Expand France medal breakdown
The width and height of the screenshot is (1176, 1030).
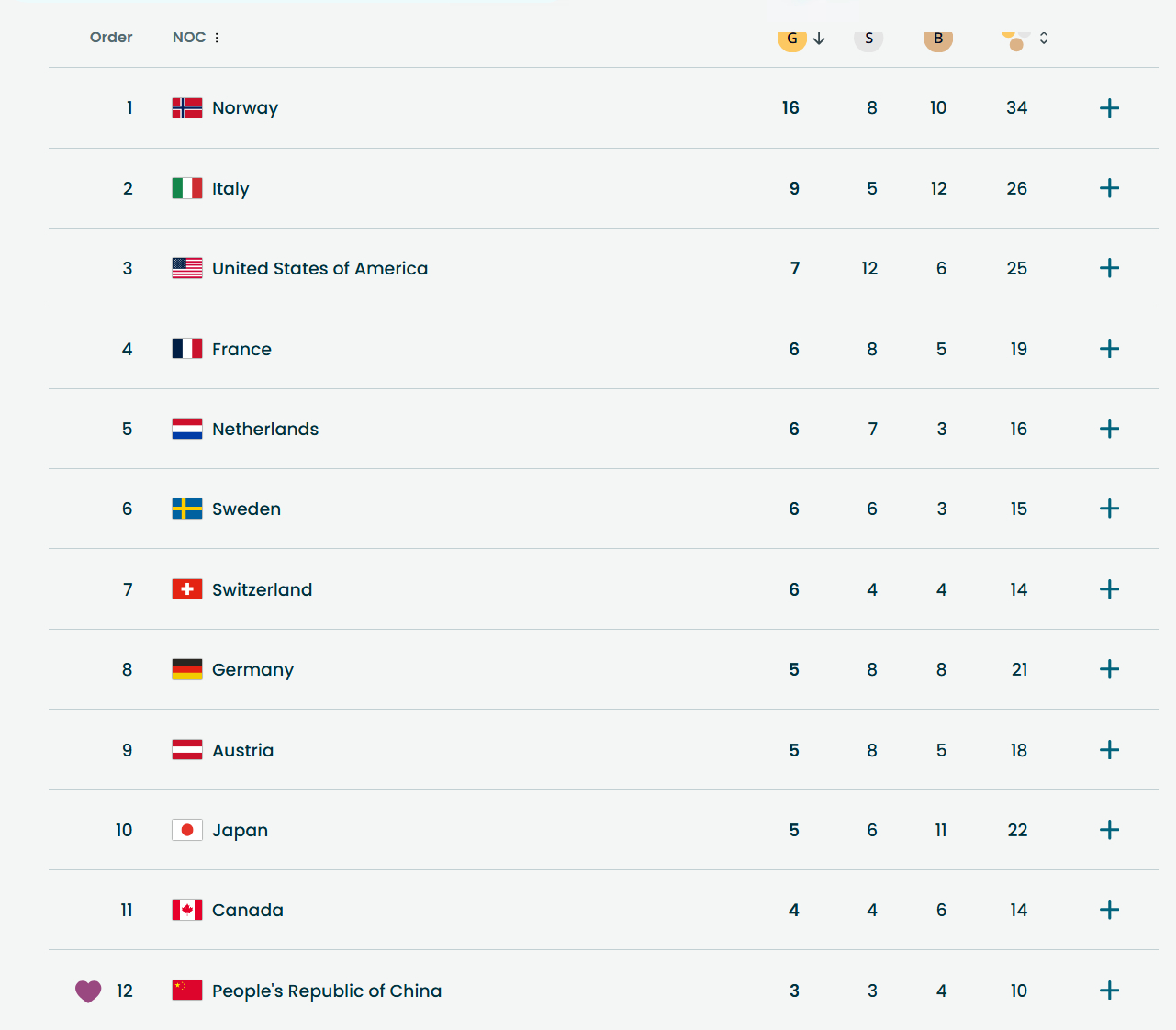coord(1109,349)
